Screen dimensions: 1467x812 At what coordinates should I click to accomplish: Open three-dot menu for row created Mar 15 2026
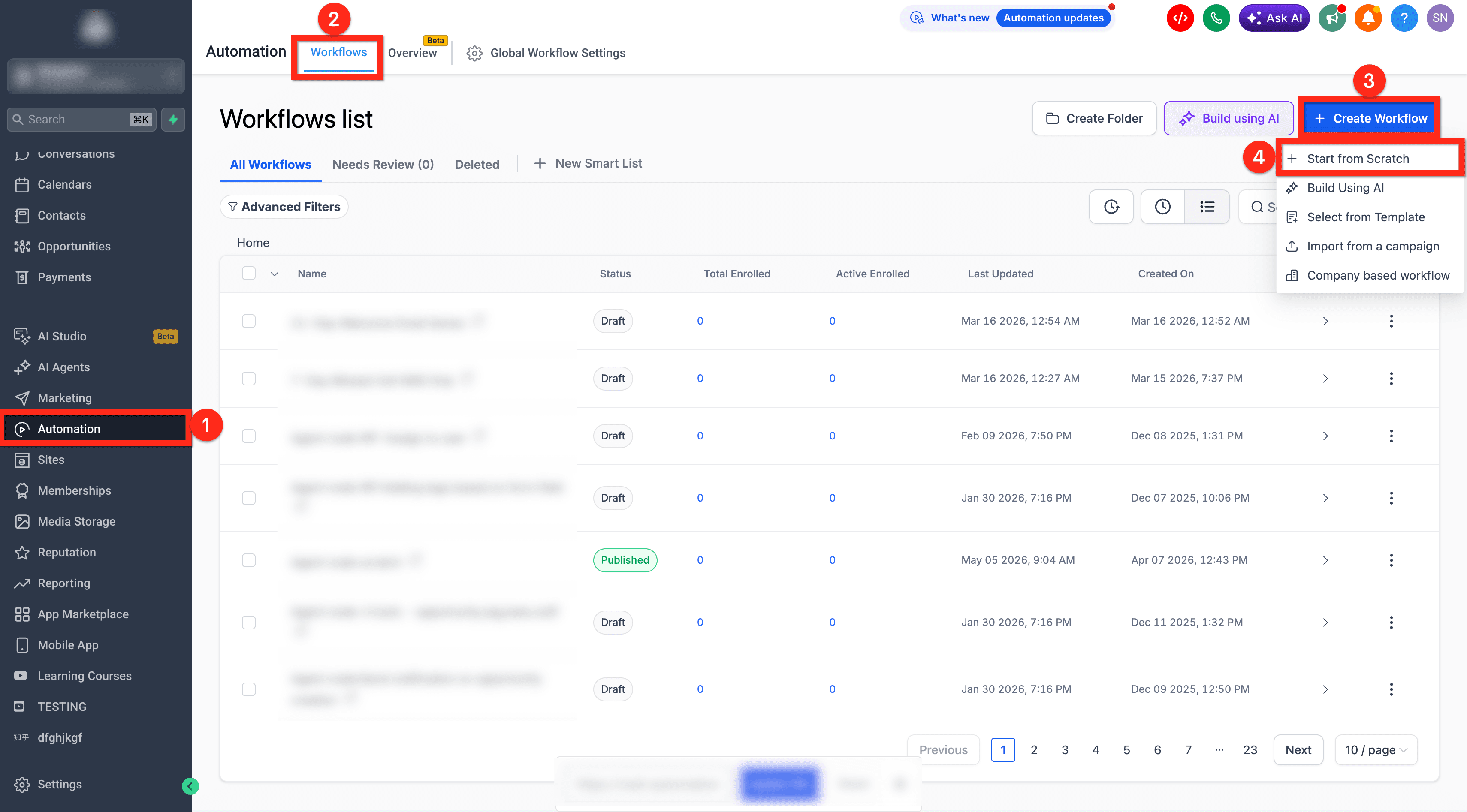click(1391, 379)
